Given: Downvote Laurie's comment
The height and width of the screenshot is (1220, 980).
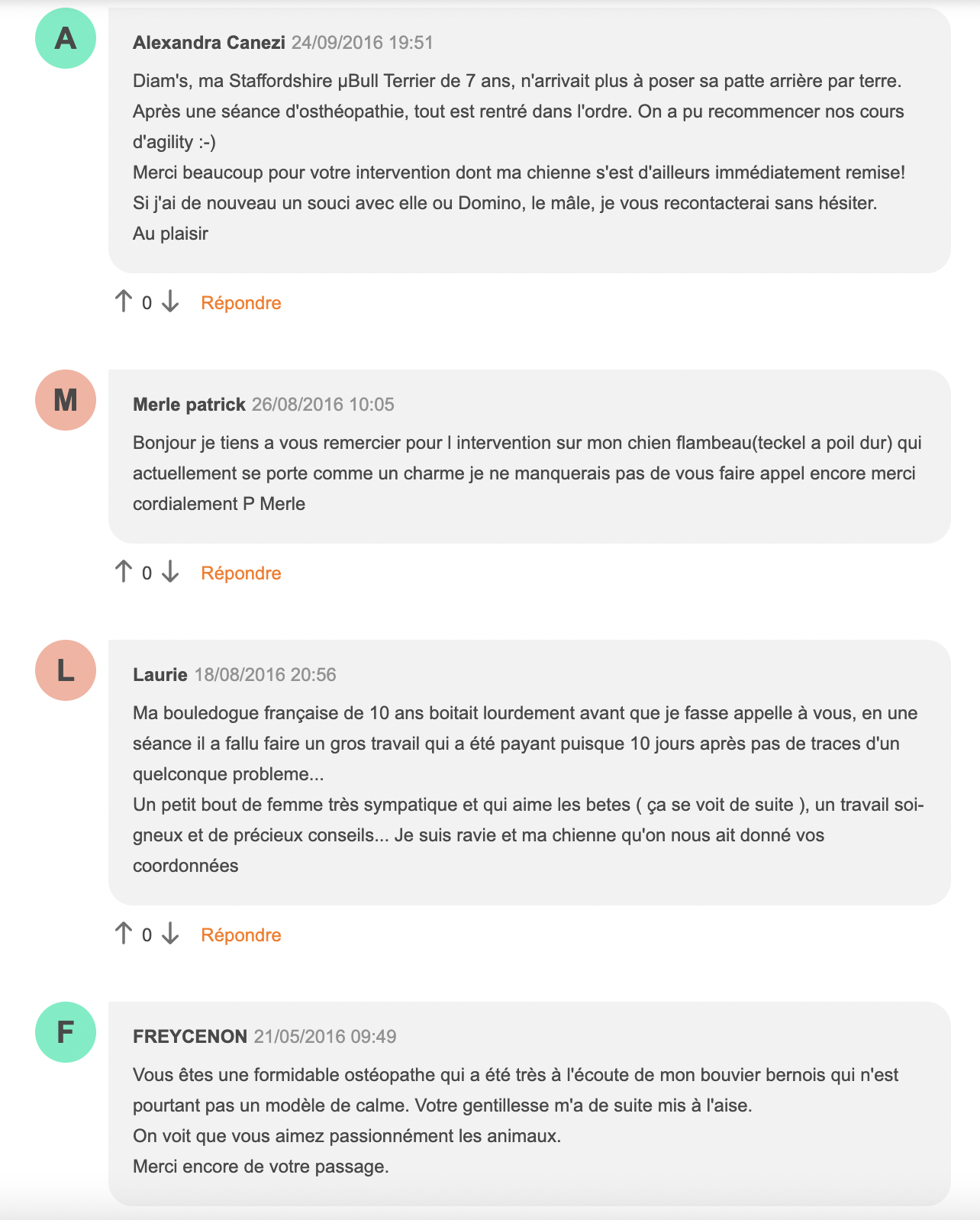Looking at the screenshot, I should [170, 934].
